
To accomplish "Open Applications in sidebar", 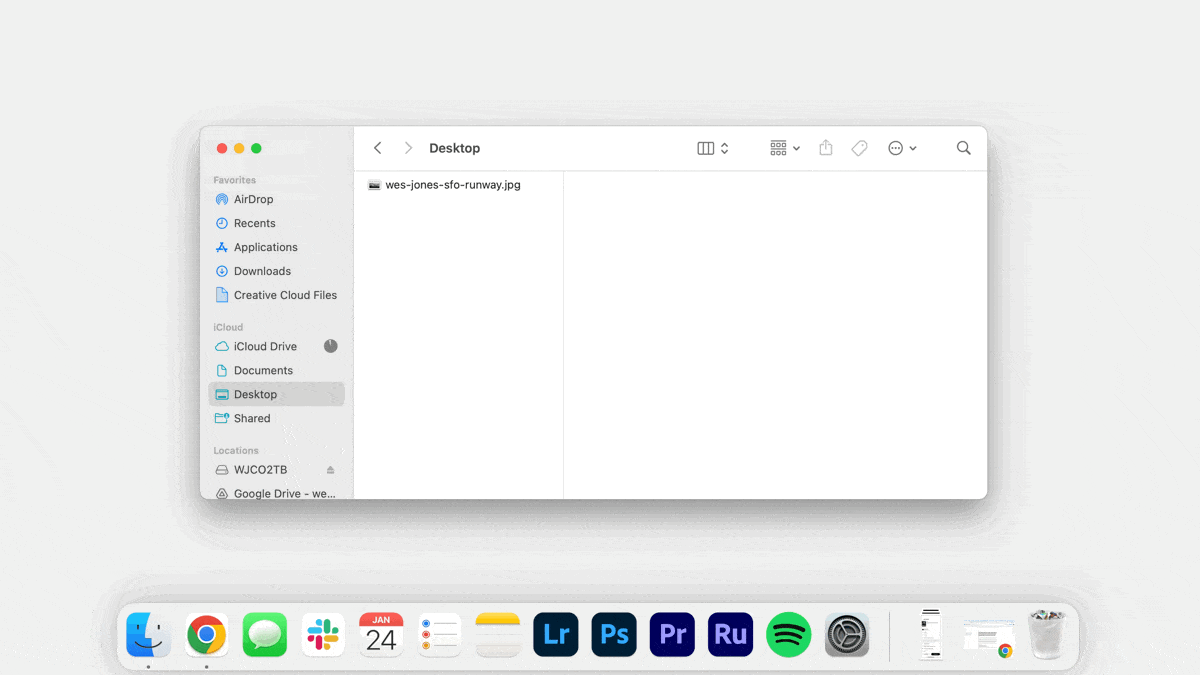I will pyautogui.click(x=276, y=247).
